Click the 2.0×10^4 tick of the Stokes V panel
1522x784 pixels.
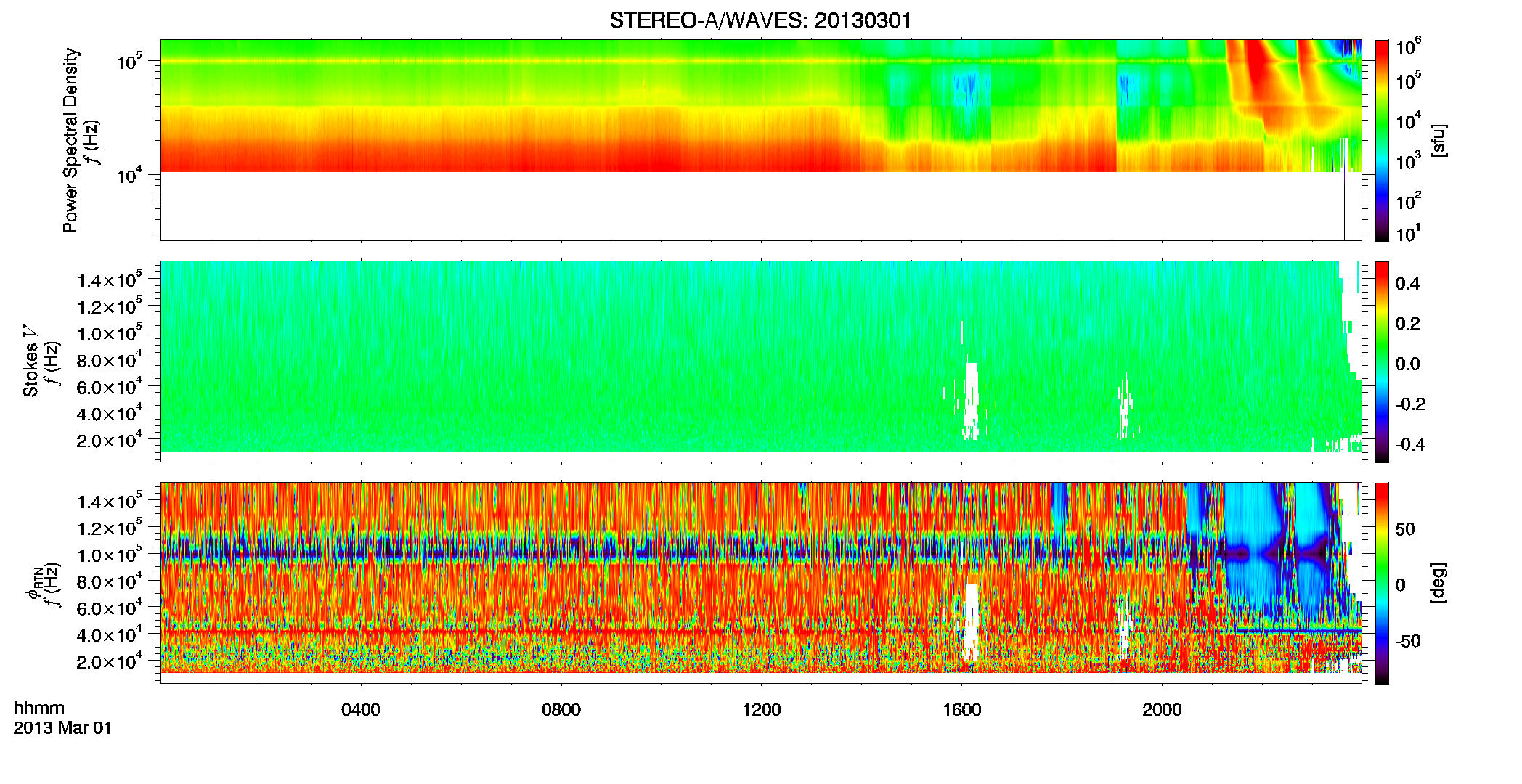[x=110, y=440]
